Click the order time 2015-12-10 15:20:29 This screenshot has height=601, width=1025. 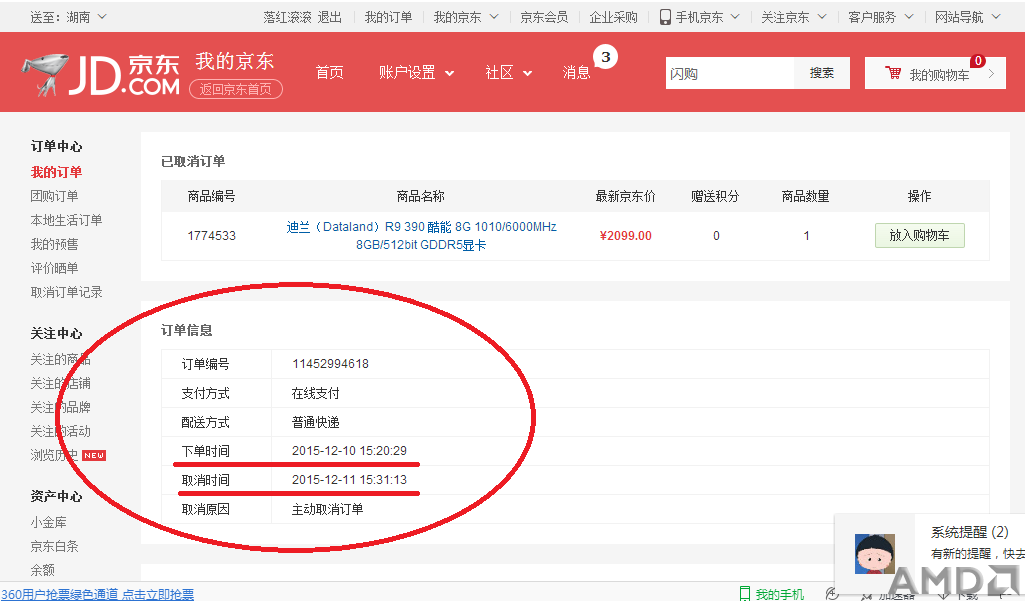click(x=349, y=451)
